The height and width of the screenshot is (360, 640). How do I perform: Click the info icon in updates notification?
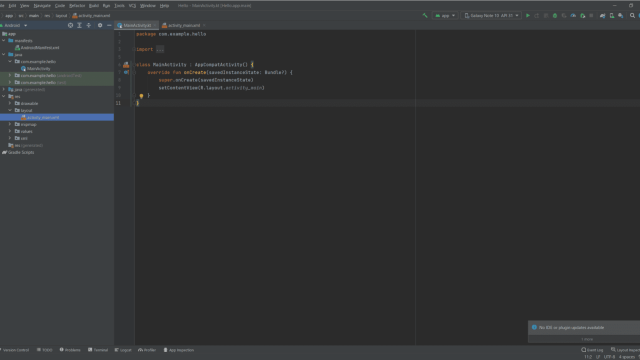pyautogui.click(x=534, y=327)
